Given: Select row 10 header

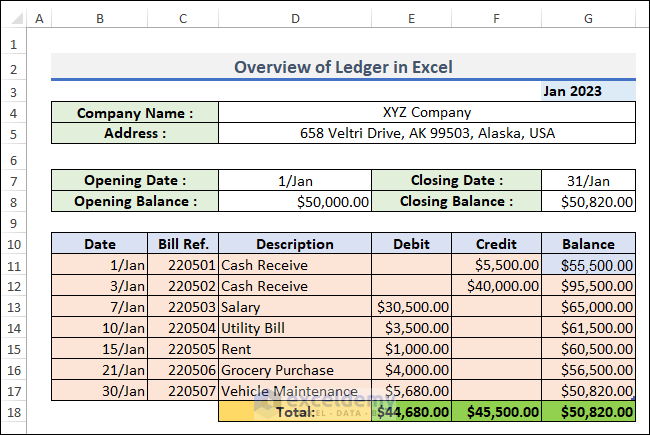Looking at the screenshot, I should 14,244.
